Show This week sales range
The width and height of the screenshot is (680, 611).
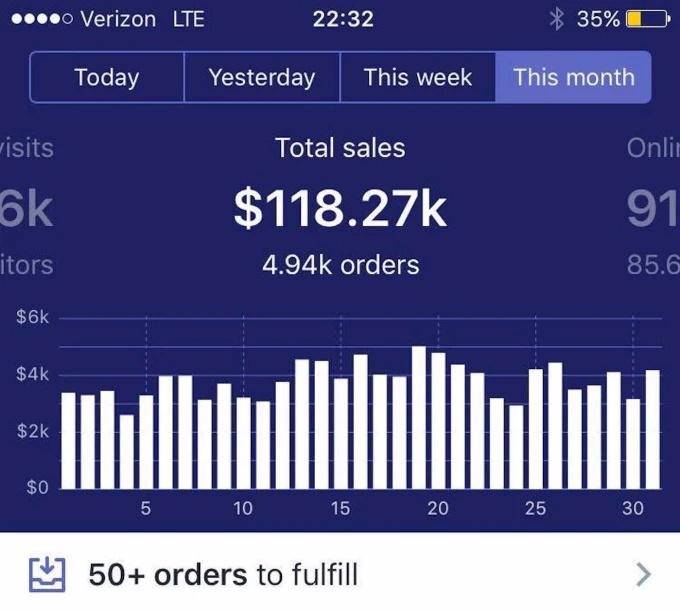click(x=418, y=77)
